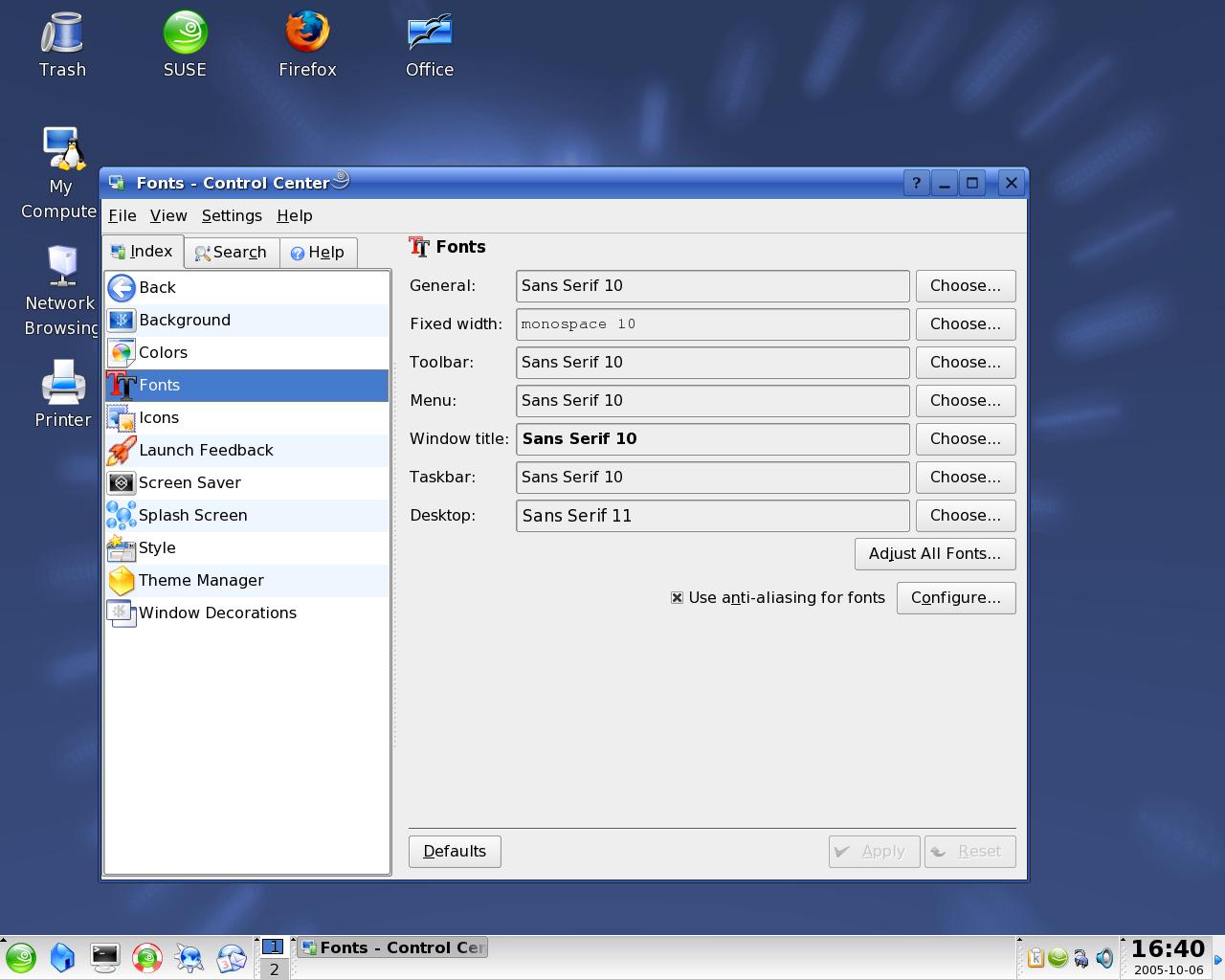Click the blue home folder taskbar icon
The image size is (1225, 980).
(x=62, y=957)
